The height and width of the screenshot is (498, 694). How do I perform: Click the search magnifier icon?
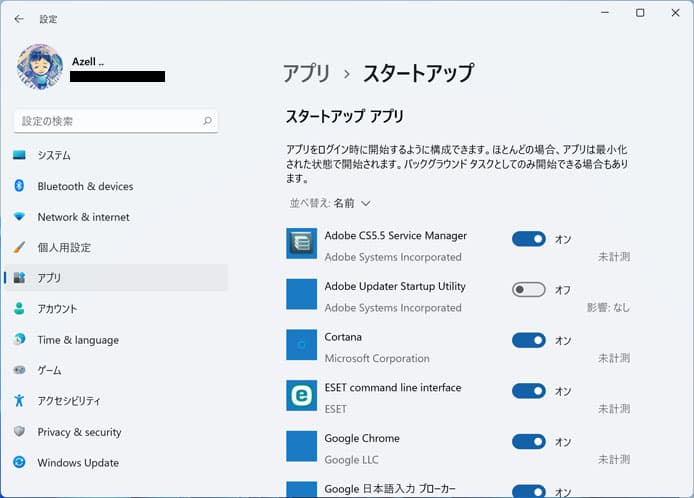207,121
